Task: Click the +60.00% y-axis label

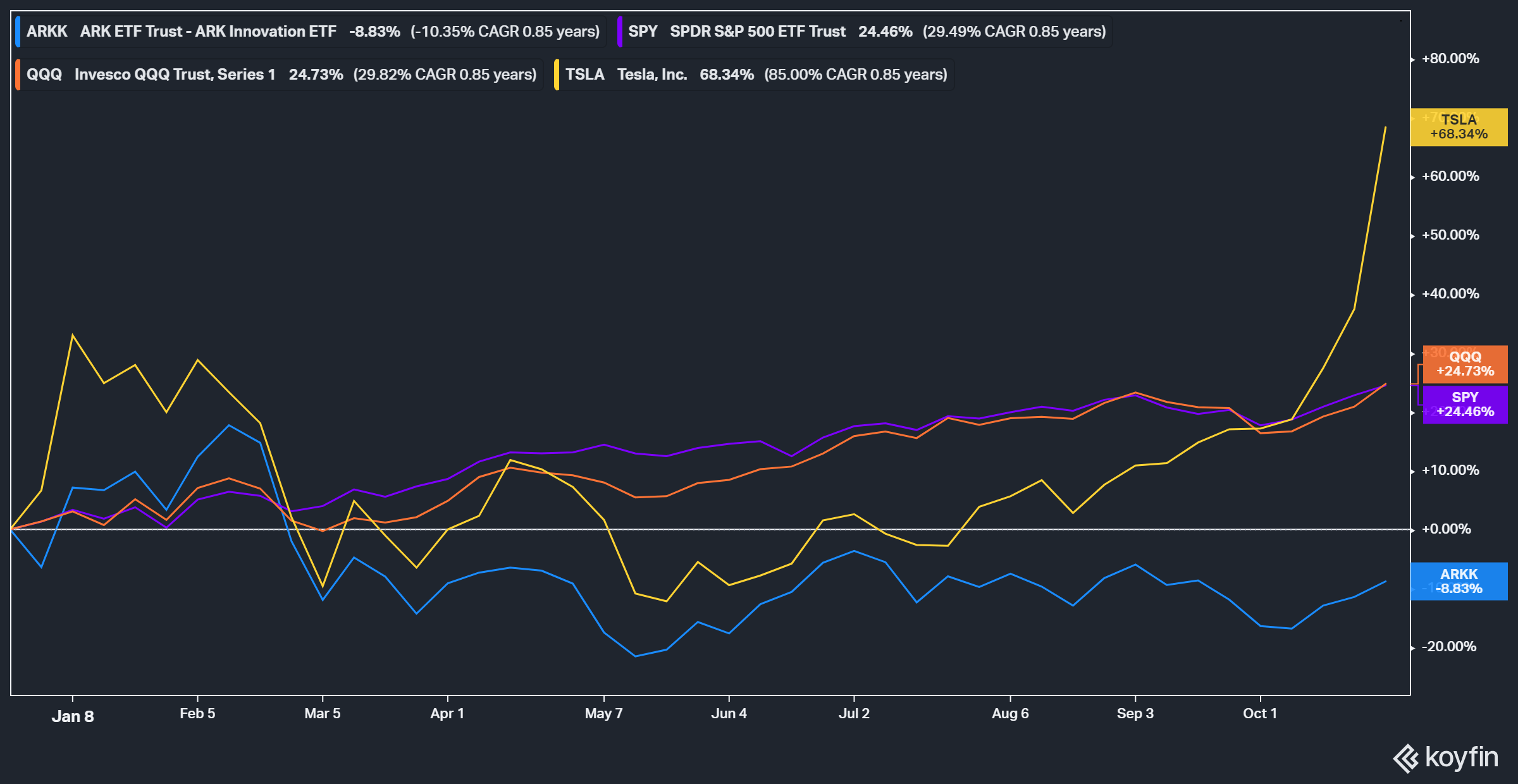Action: 1450,176
